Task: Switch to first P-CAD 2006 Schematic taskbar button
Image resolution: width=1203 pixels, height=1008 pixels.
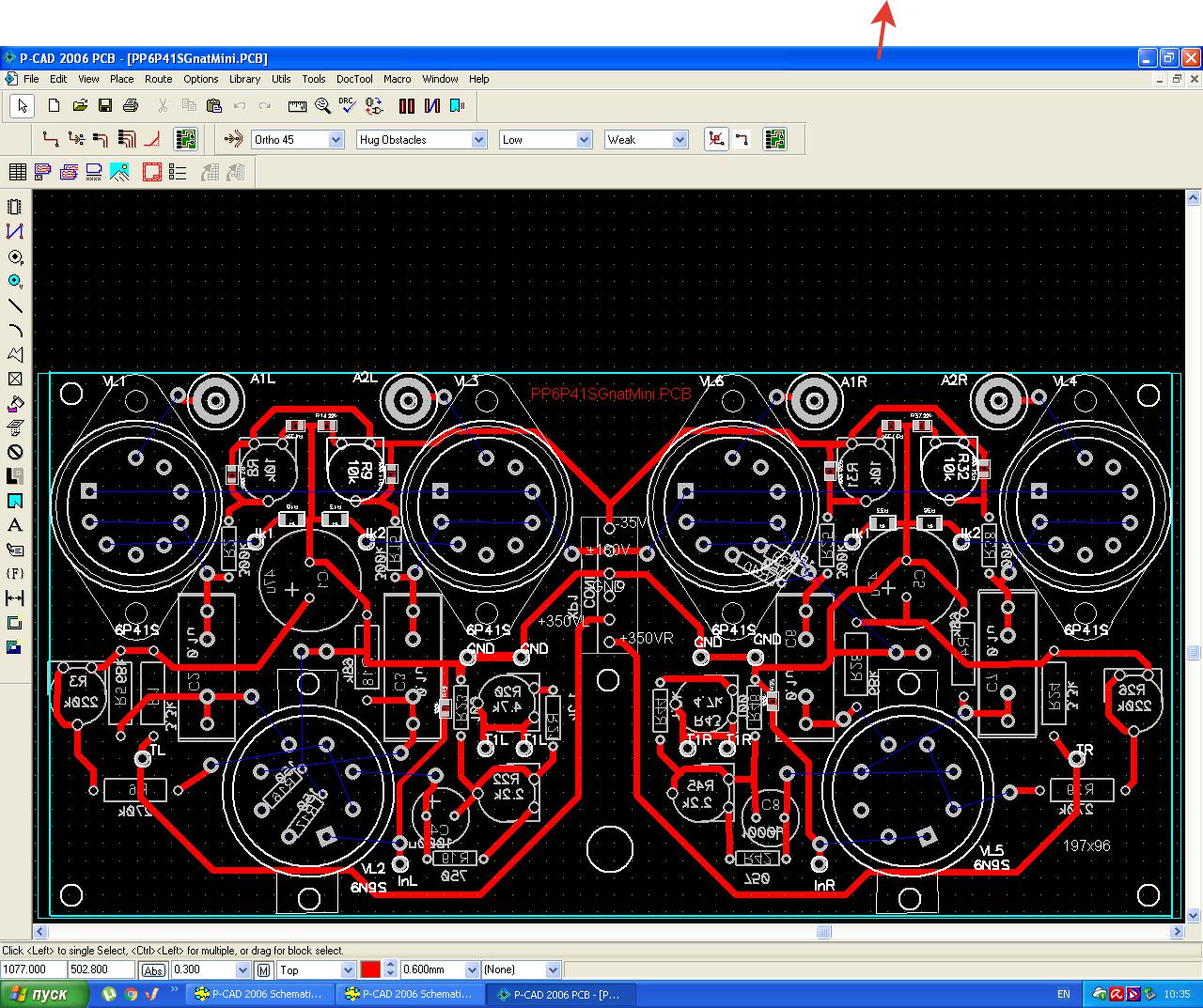Action: (x=258, y=994)
